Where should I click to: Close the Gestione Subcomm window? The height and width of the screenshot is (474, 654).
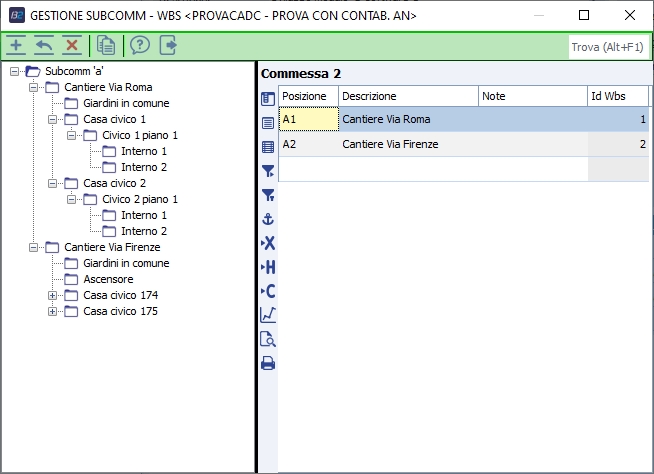coord(630,15)
